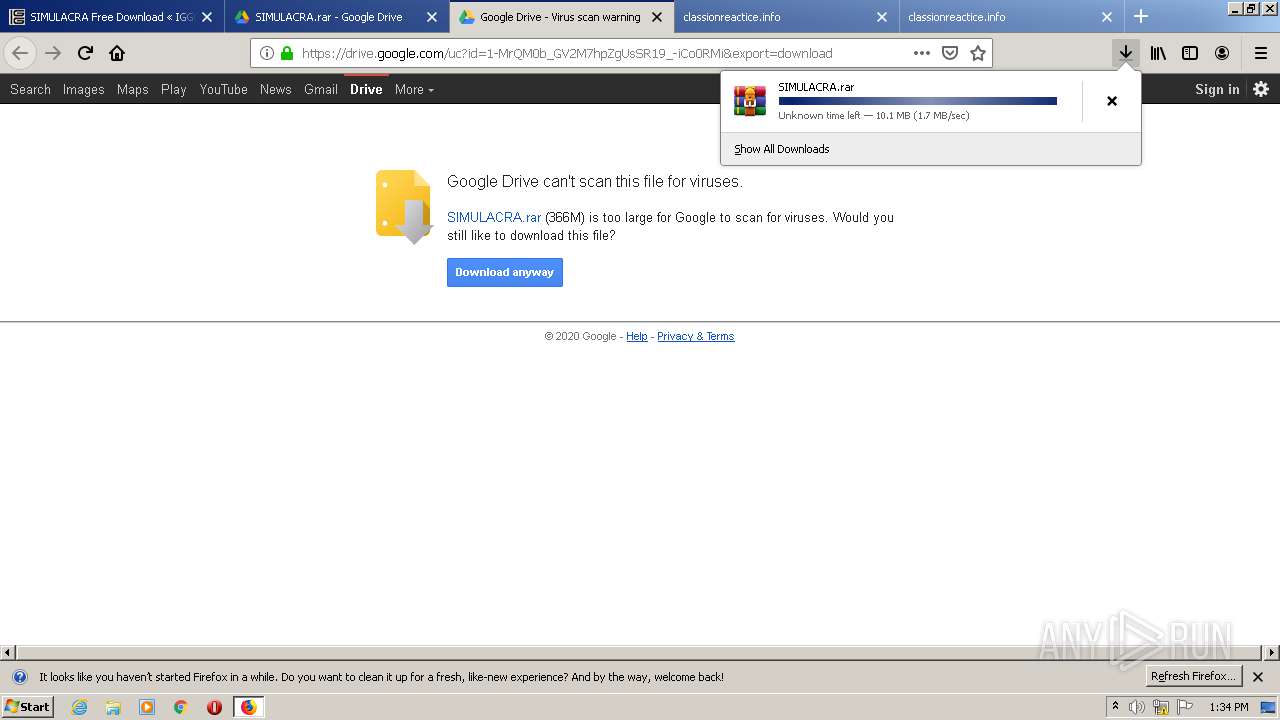Click the Download anyway button
The height and width of the screenshot is (720, 1280).
point(505,272)
